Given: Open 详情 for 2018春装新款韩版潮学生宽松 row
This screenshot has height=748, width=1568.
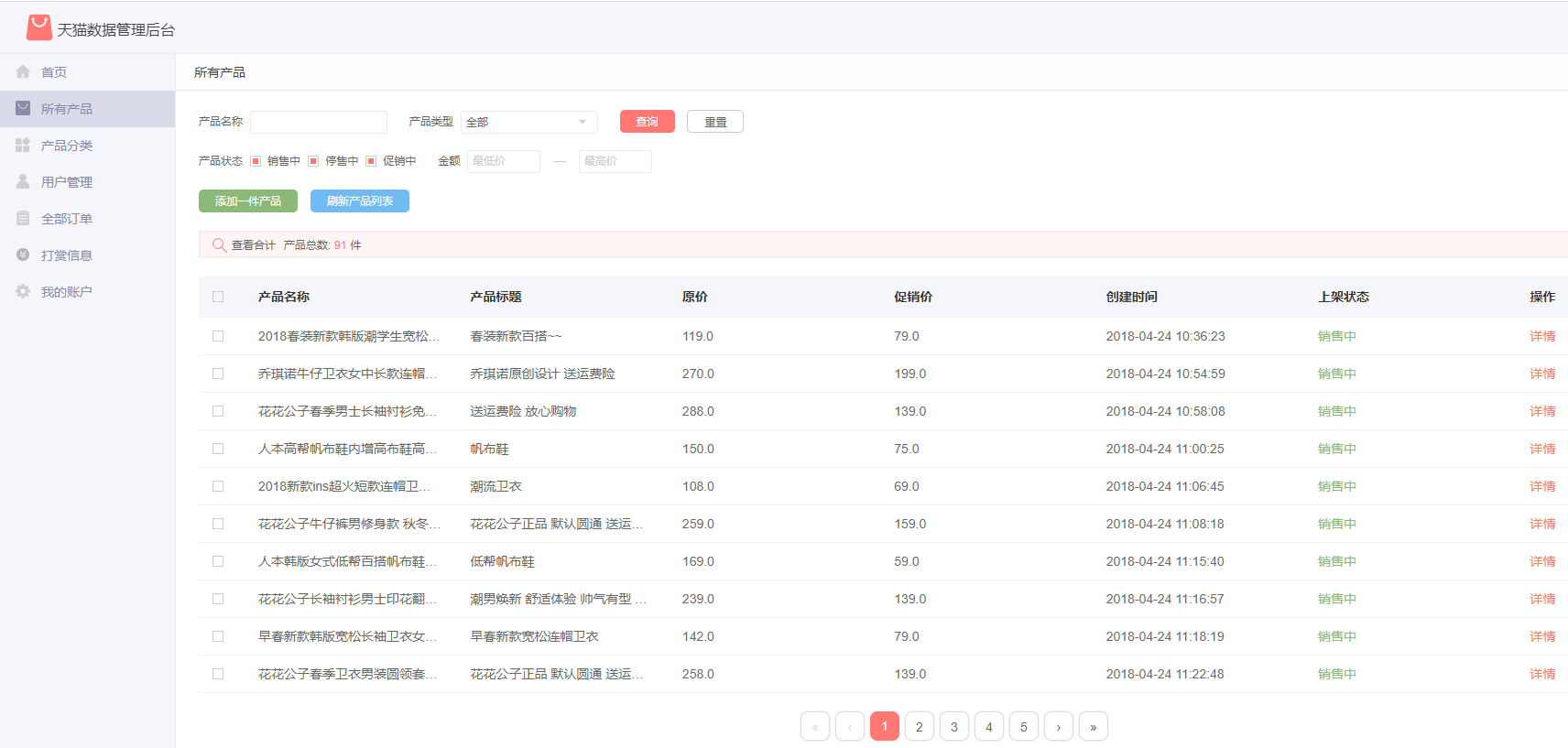Looking at the screenshot, I should pos(1542,336).
